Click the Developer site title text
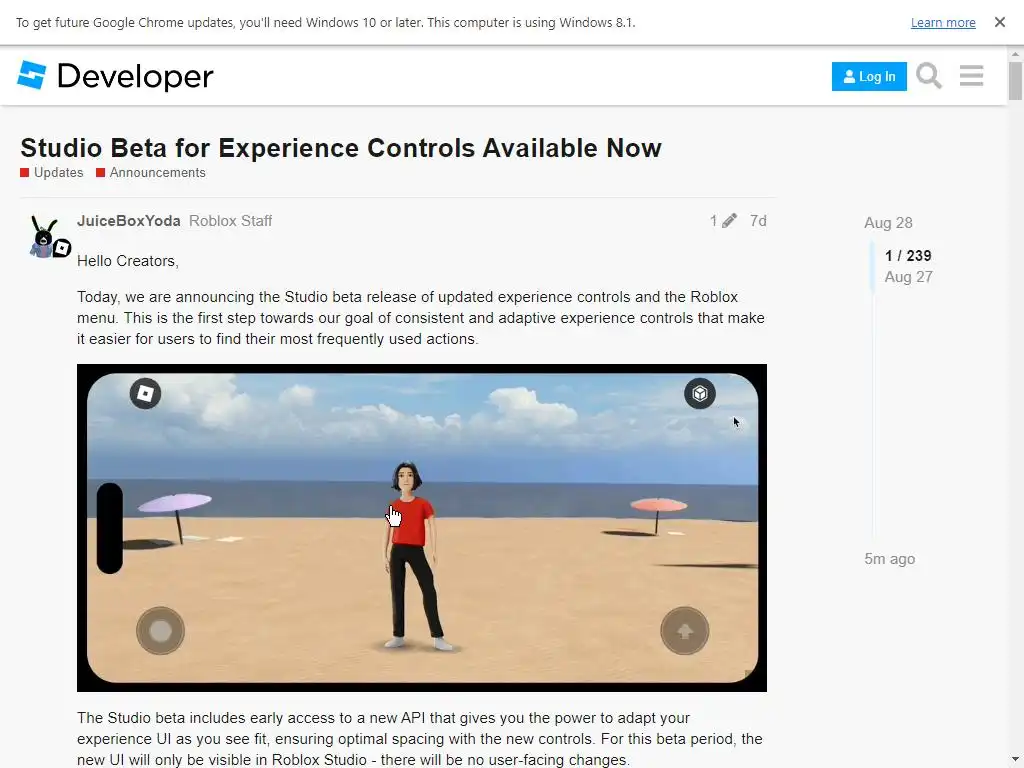Viewport: 1024px width, 768px height. click(x=135, y=76)
